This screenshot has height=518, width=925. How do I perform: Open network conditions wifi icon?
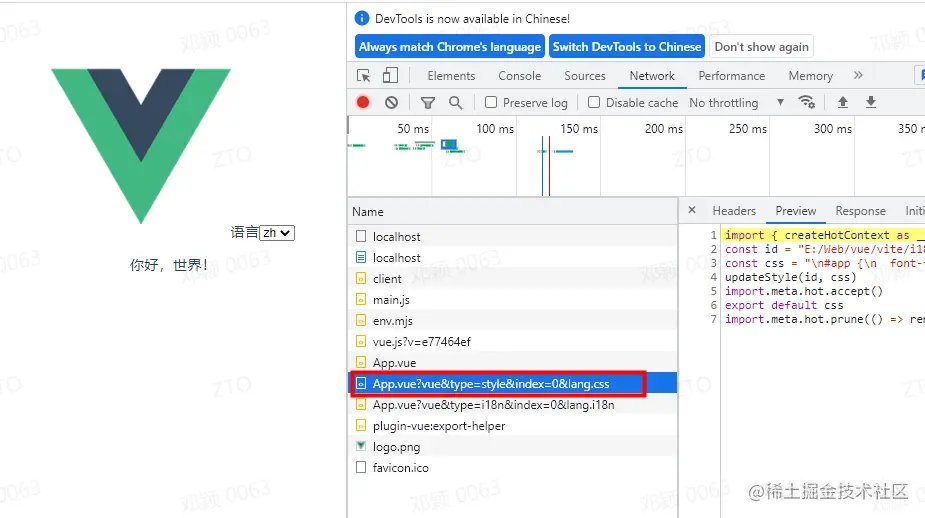click(806, 102)
